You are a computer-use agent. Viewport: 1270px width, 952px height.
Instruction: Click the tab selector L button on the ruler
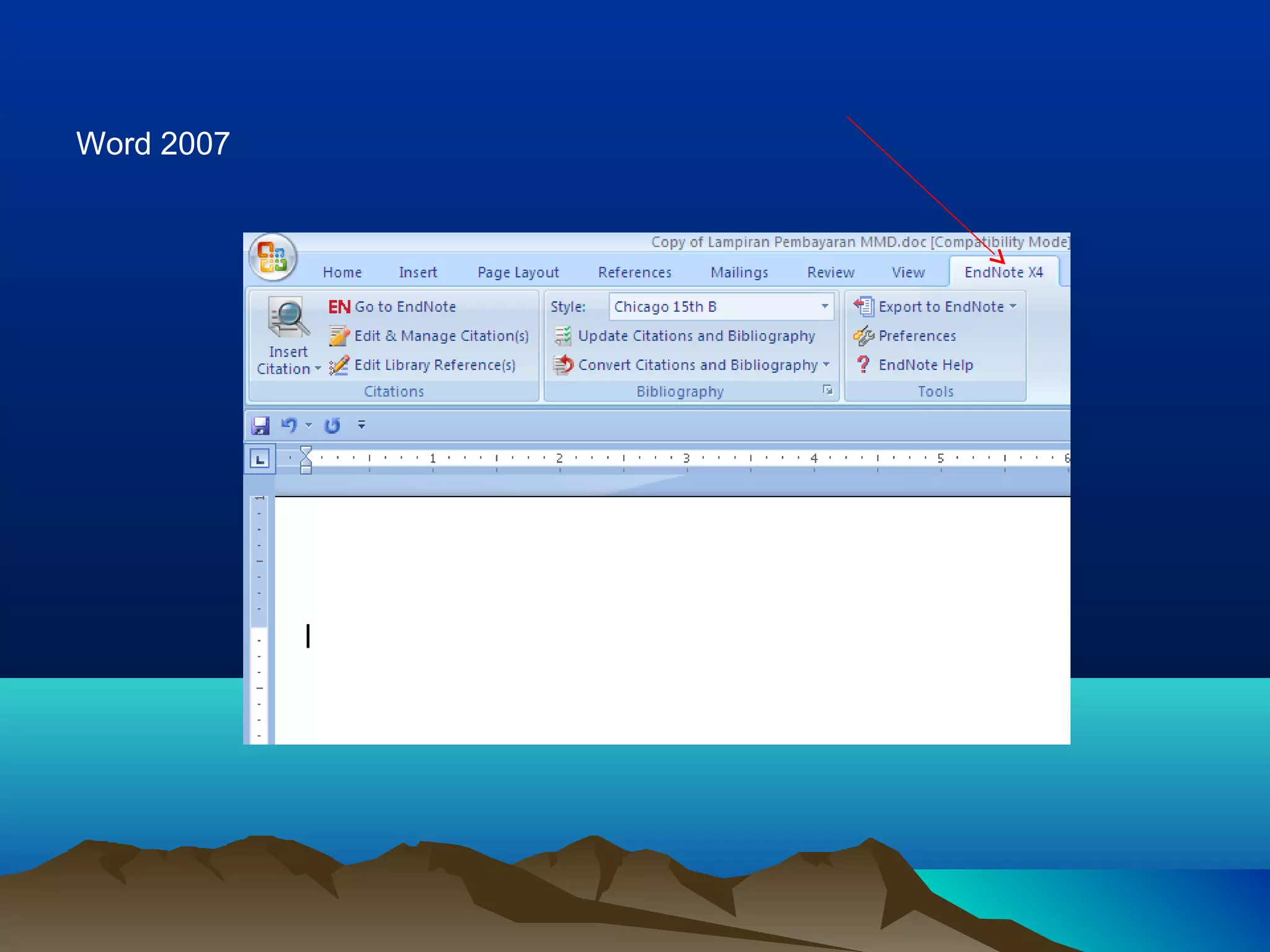click(x=260, y=459)
